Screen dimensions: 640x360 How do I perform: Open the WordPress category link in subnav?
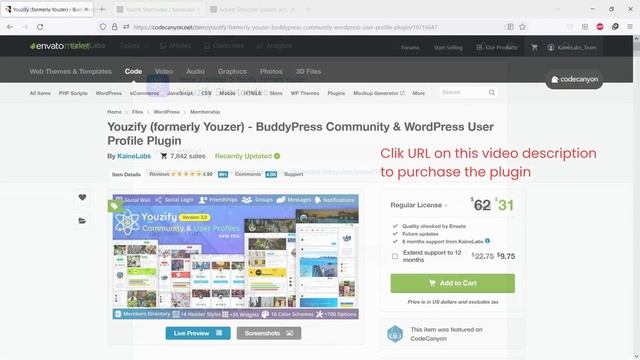(109, 93)
